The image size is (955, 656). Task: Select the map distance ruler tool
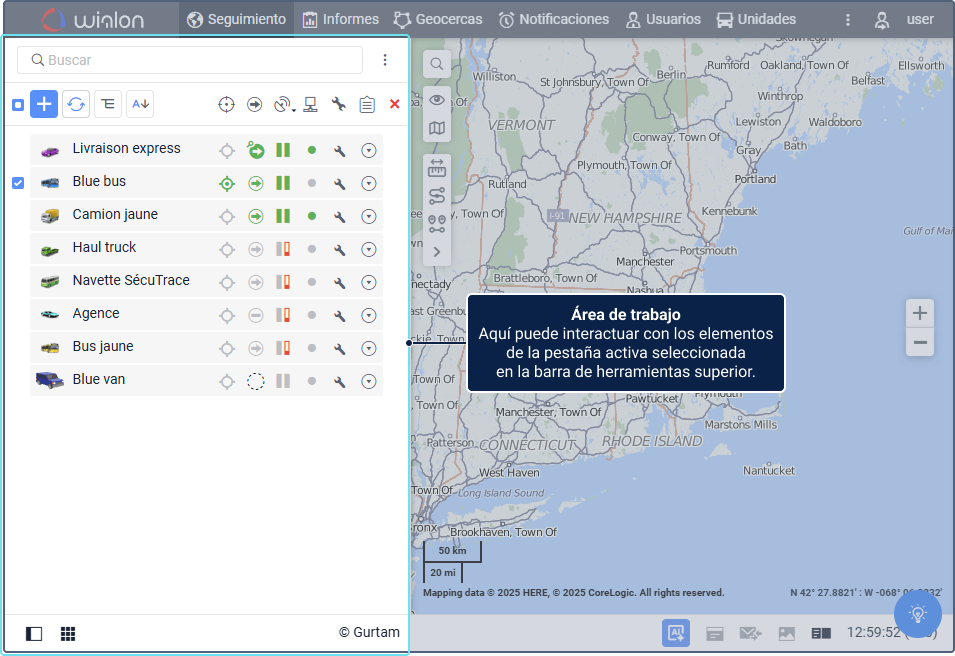[x=437, y=168]
